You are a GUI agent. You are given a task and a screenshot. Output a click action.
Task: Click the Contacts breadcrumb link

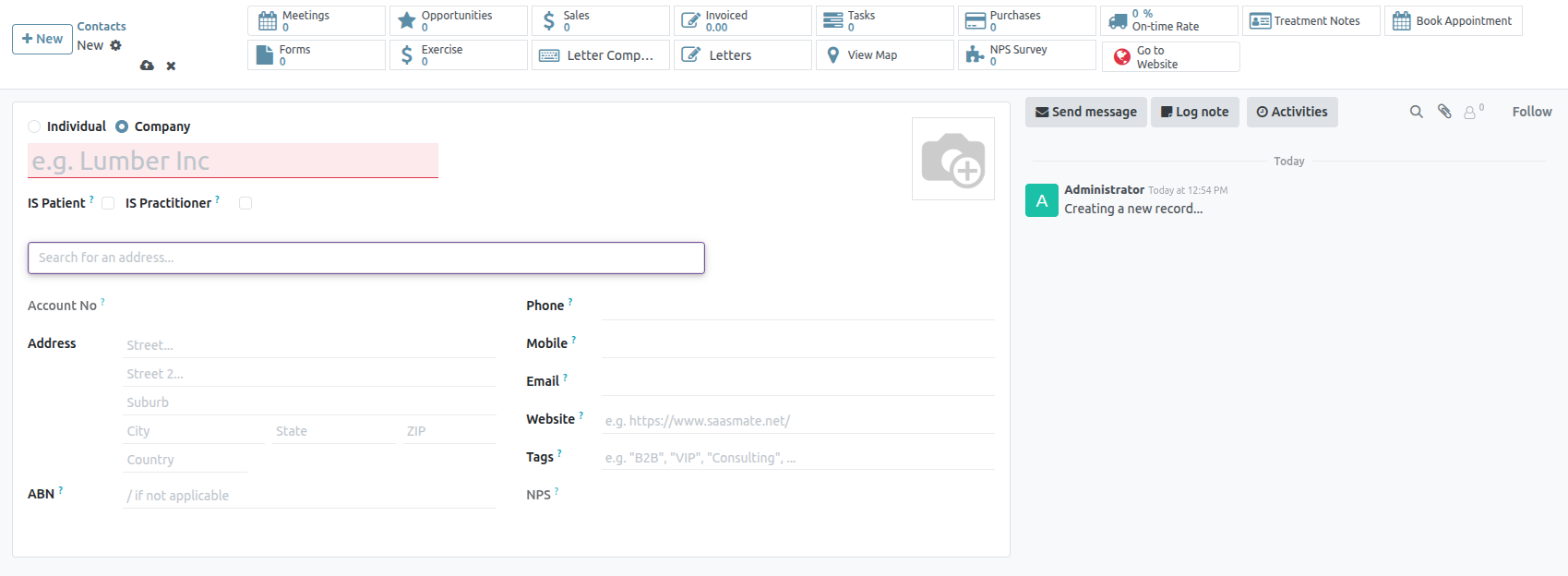click(102, 27)
